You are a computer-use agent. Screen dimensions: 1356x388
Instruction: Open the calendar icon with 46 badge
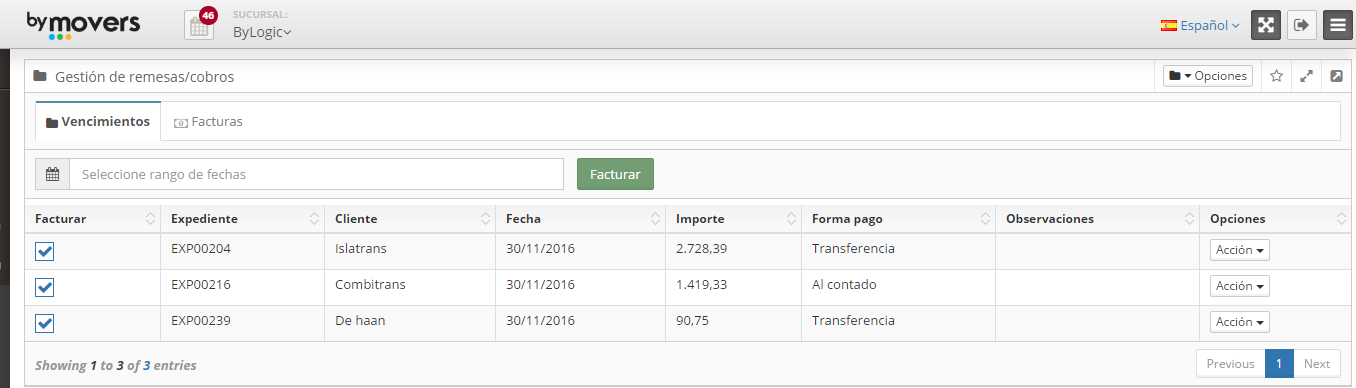(200, 25)
